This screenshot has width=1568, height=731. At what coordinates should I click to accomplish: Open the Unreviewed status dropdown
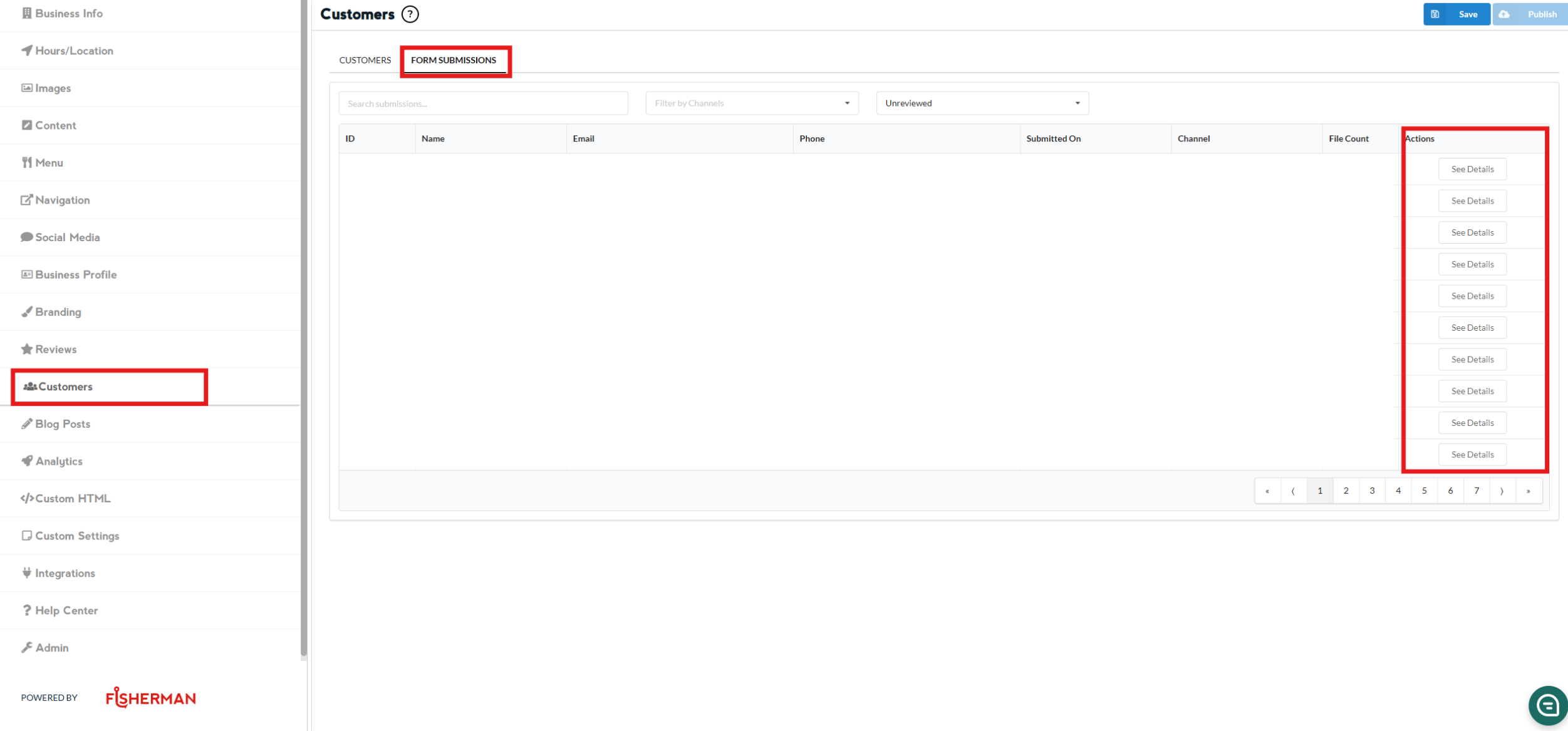click(982, 103)
